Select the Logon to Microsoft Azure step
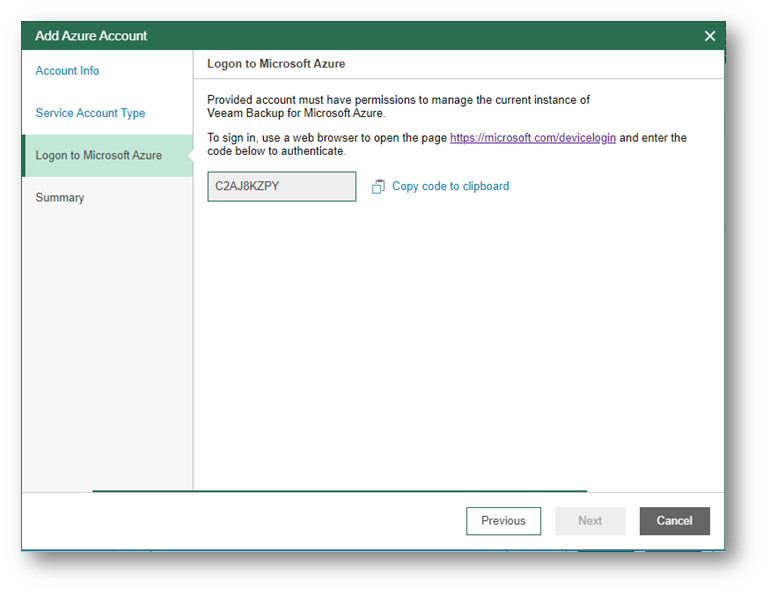This screenshot has height=594, width=768. [x=107, y=156]
